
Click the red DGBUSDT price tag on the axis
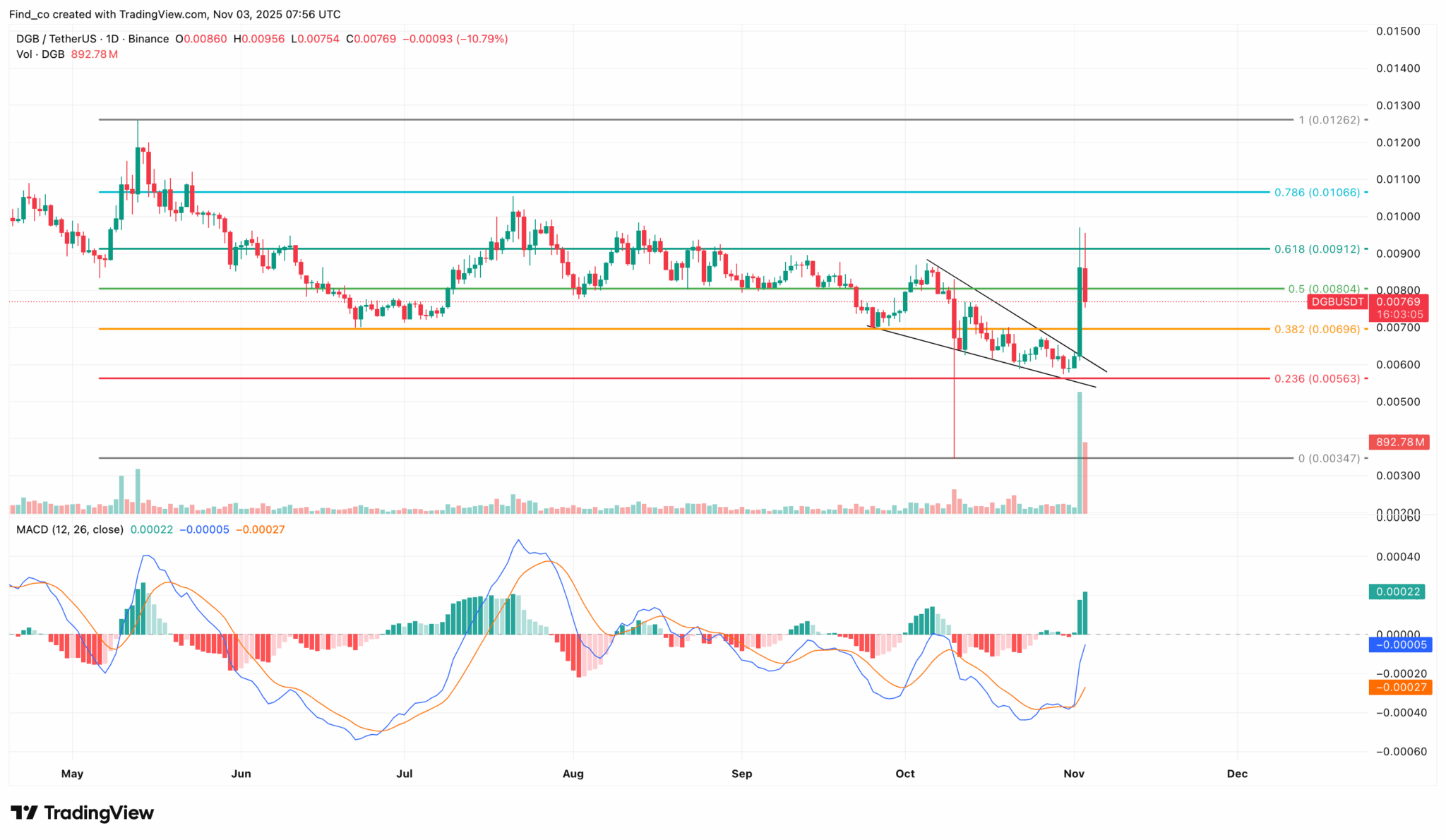point(1337,301)
